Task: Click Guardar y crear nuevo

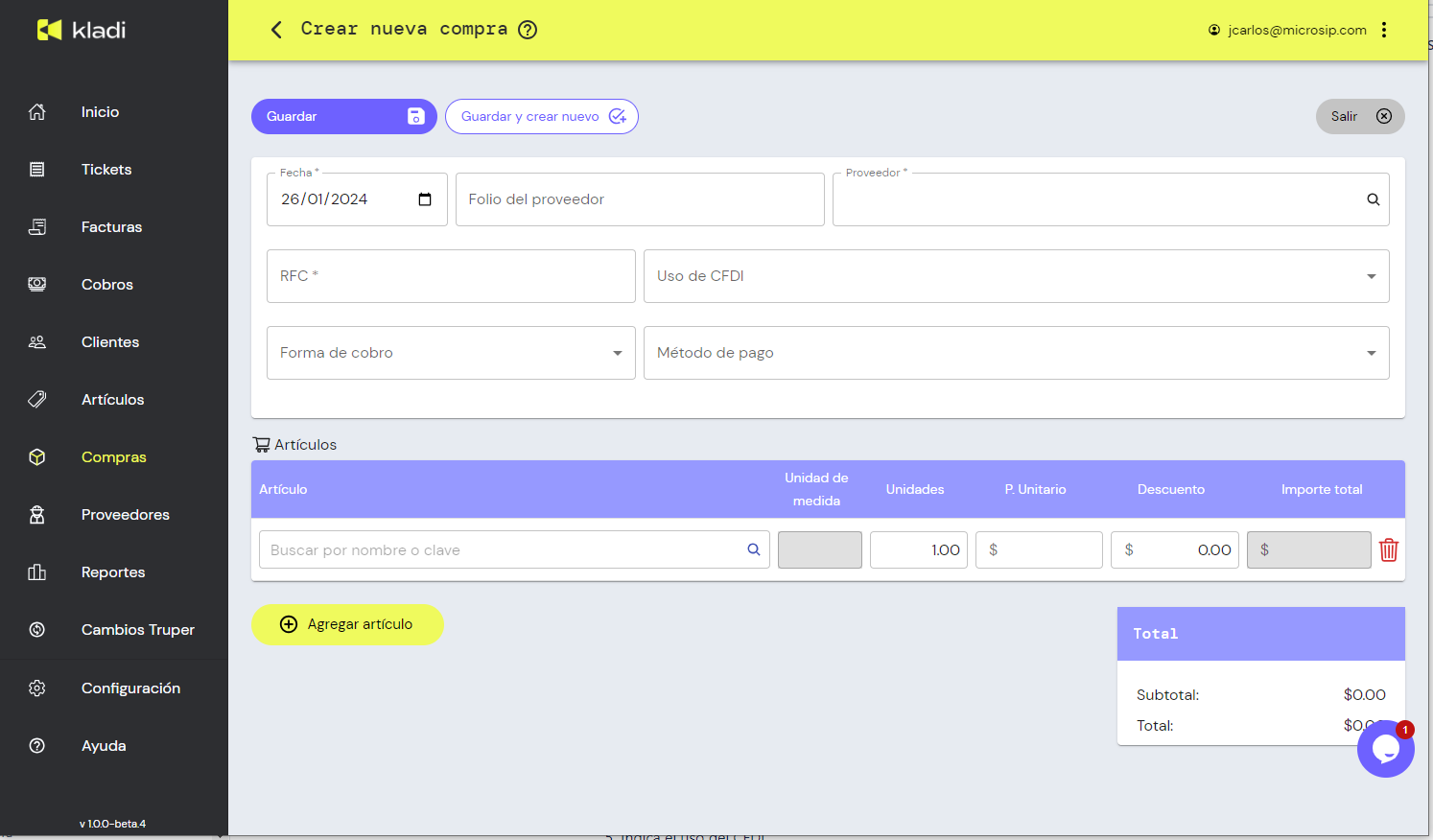Action: click(x=541, y=117)
